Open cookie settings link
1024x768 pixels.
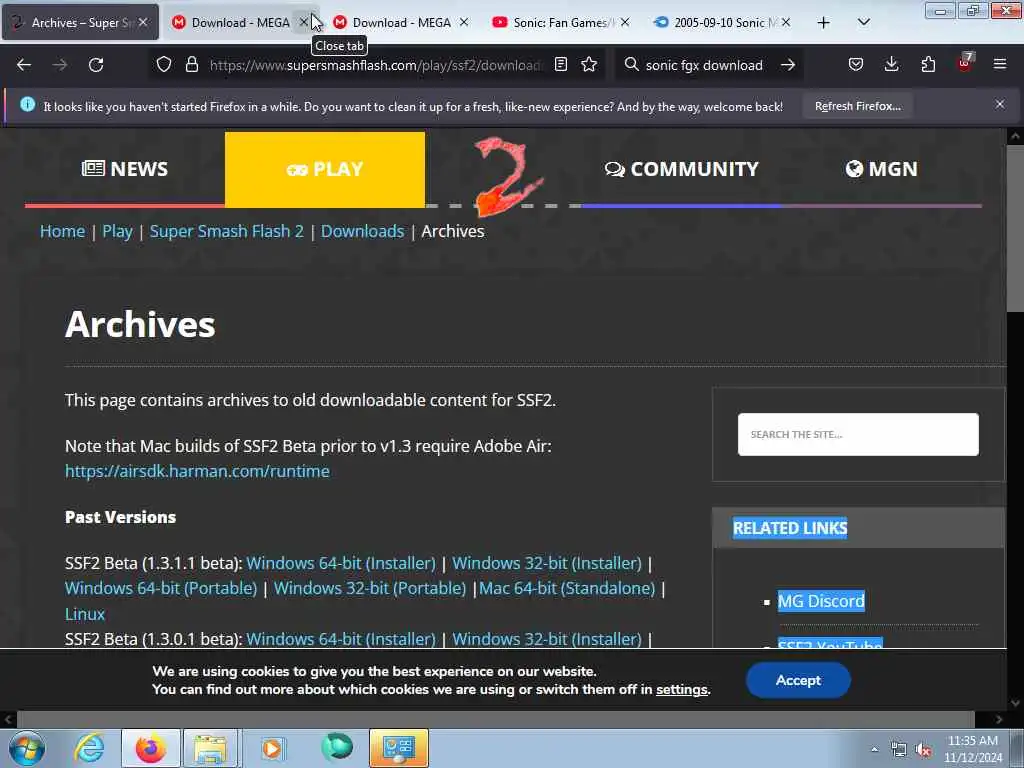point(682,690)
